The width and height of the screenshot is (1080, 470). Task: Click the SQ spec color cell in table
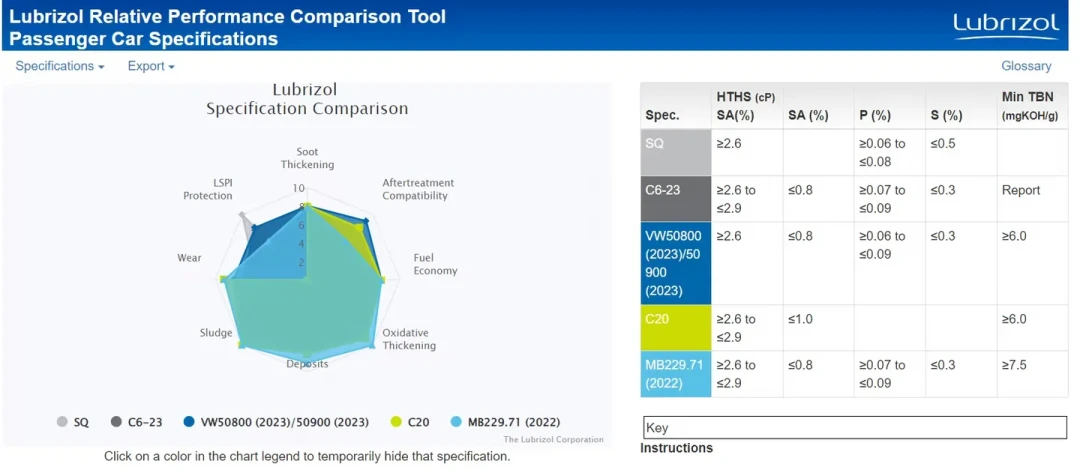click(x=676, y=152)
